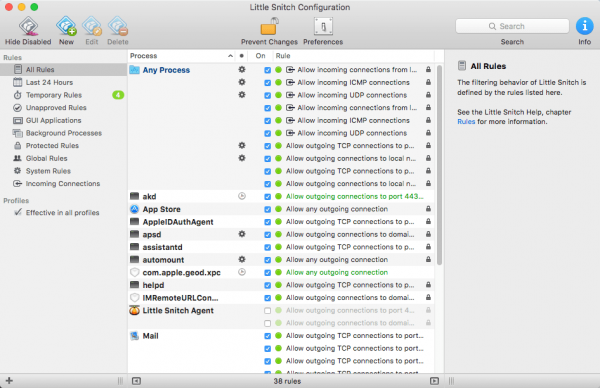Click gear icon in apsd row
The height and width of the screenshot is (388, 600).
pyautogui.click(x=242, y=234)
